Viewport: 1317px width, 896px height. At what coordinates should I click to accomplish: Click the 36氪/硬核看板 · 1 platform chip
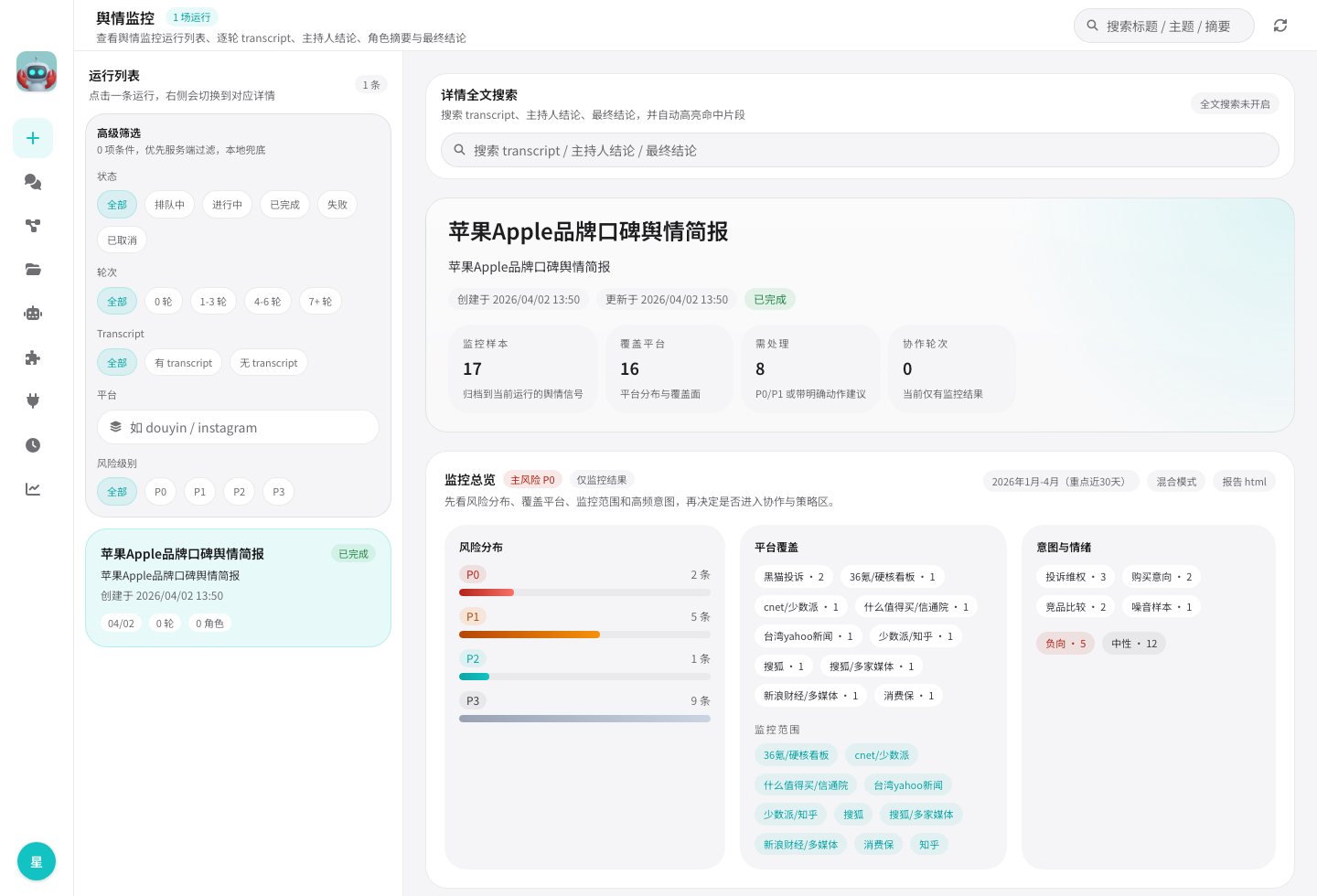click(892, 577)
